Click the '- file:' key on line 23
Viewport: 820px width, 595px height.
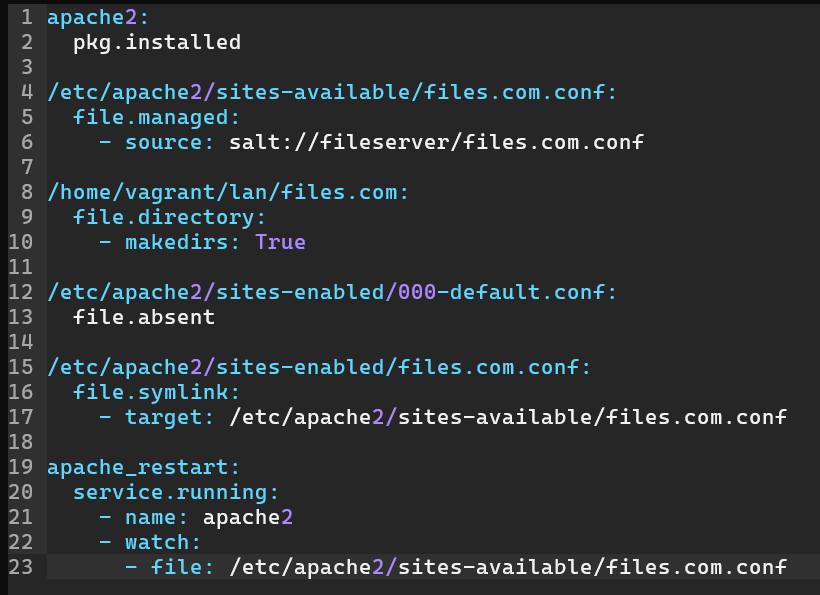pos(170,567)
